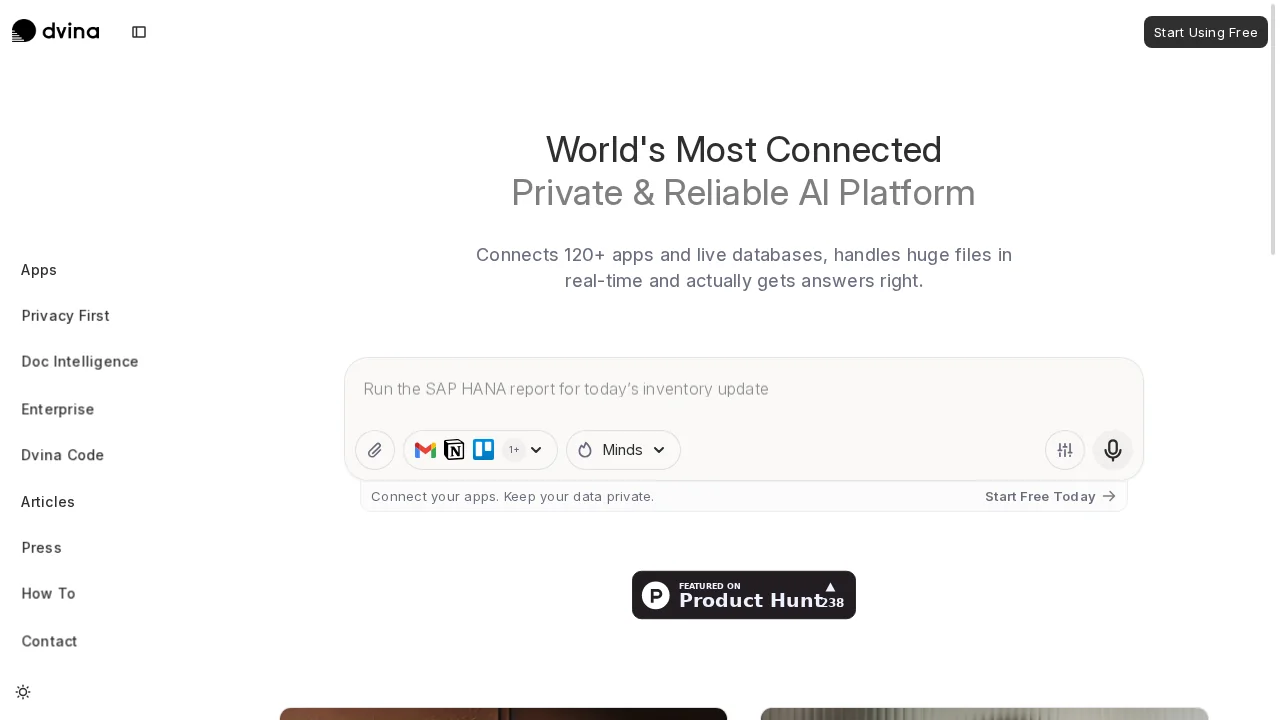Viewport: 1280px width, 720px height.
Task: Click the Notion app icon
Action: point(454,450)
